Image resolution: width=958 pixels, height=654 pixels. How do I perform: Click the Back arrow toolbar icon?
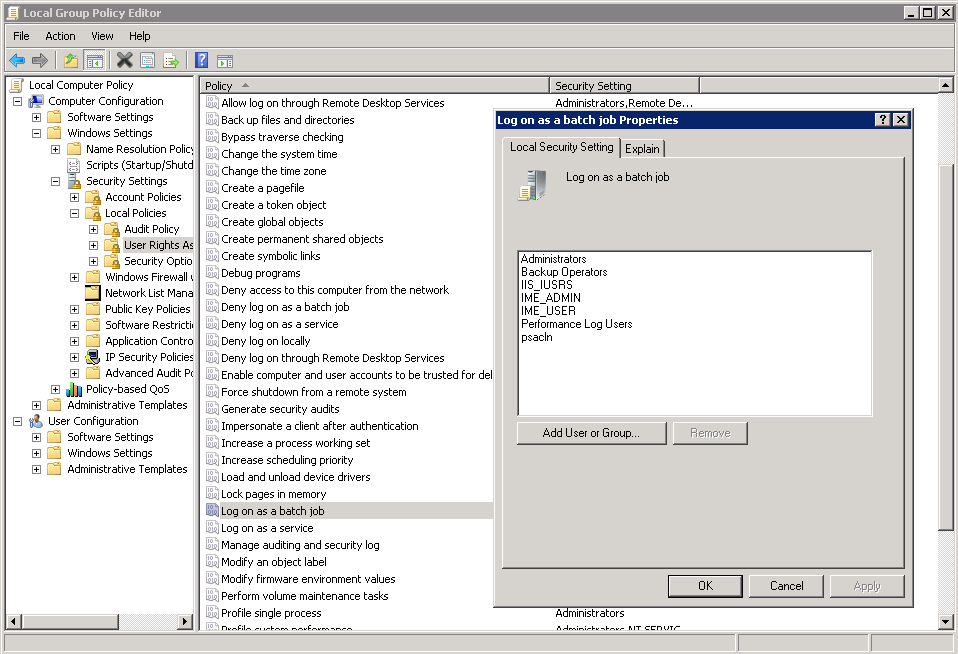pos(17,60)
